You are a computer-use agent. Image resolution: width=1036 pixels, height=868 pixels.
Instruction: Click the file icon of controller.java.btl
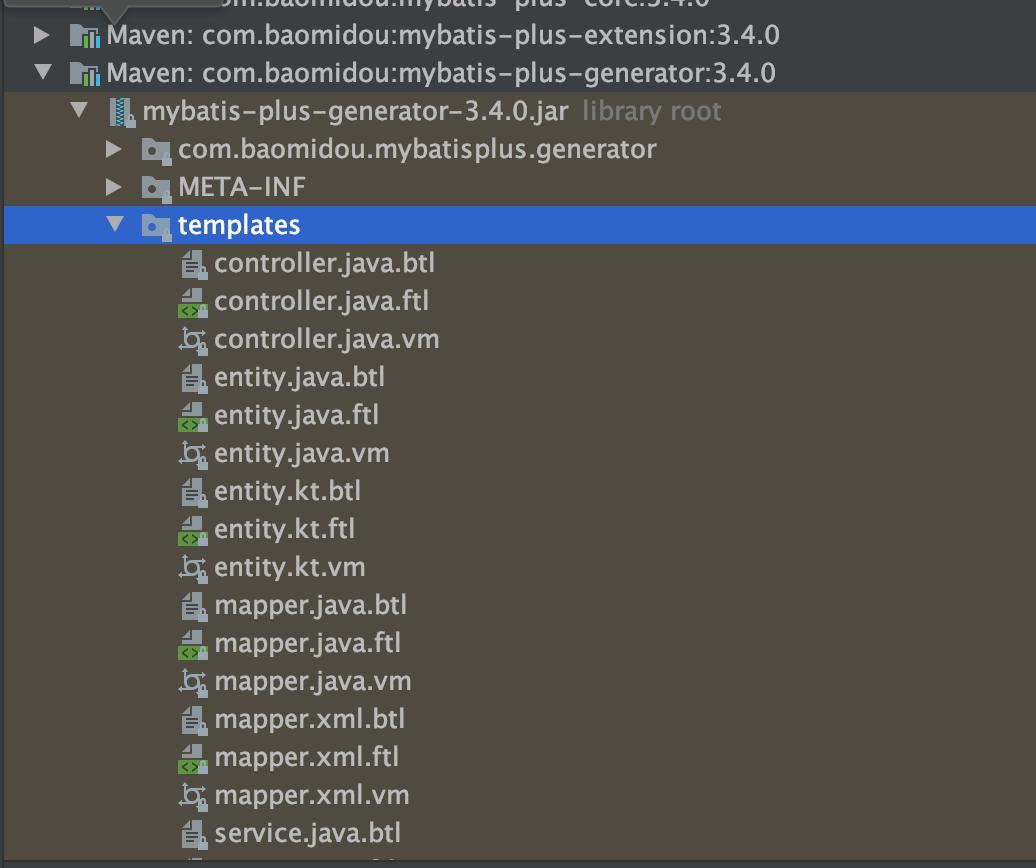point(194,265)
